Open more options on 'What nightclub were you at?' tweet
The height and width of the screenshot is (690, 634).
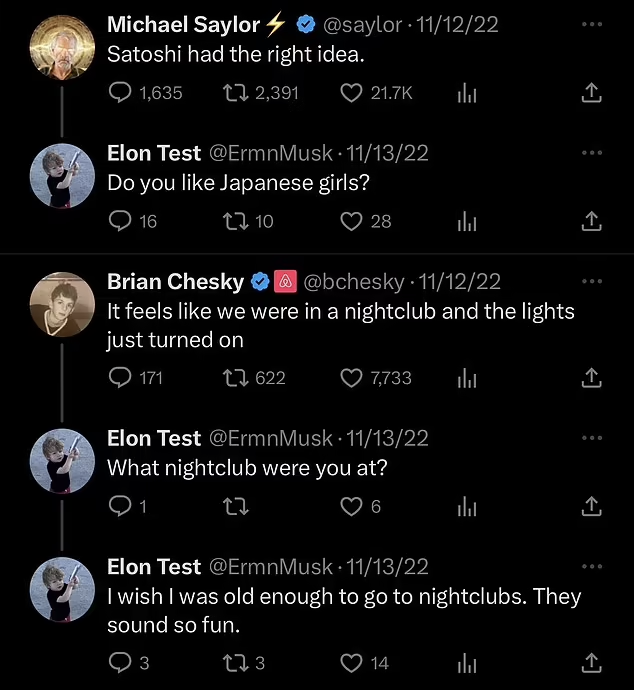[592, 438]
